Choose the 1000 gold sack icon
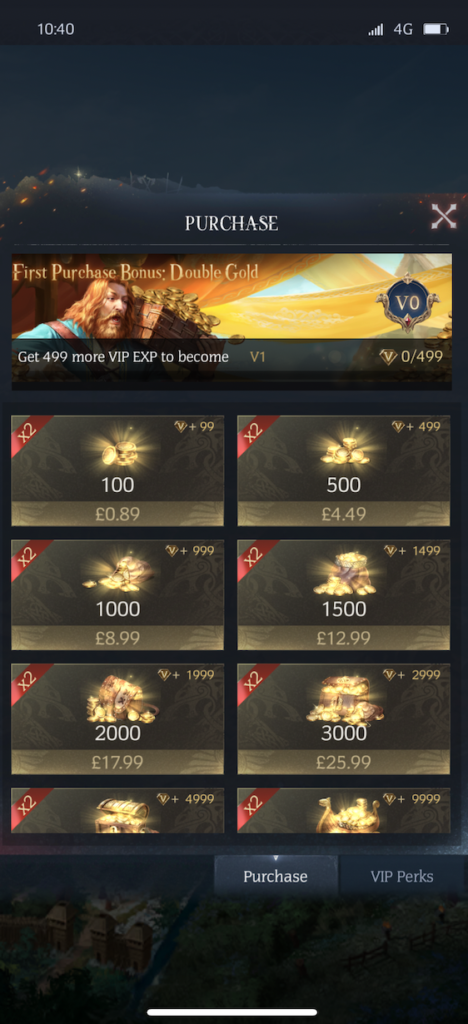The height and width of the screenshot is (1024, 468). [x=118, y=575]
